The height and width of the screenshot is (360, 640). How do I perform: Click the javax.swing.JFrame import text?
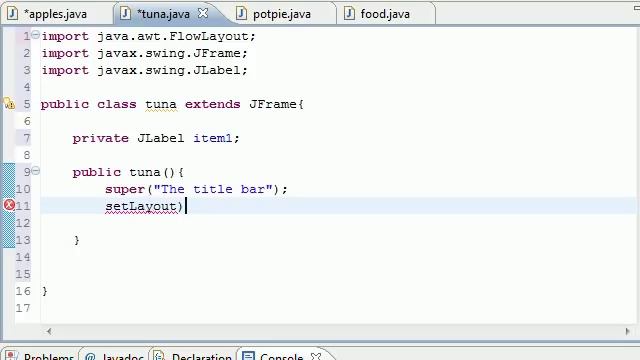[169, 53]
